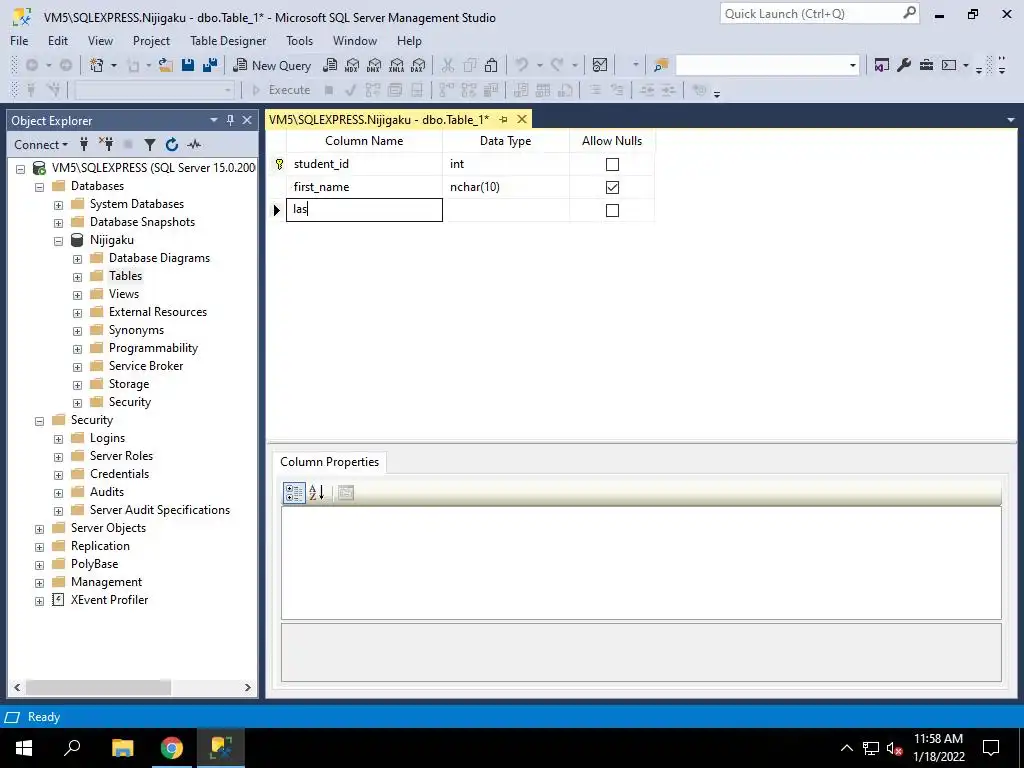Open the find combo box dropdown
Screen dimensions: 1024x768
tap(852, 65)
